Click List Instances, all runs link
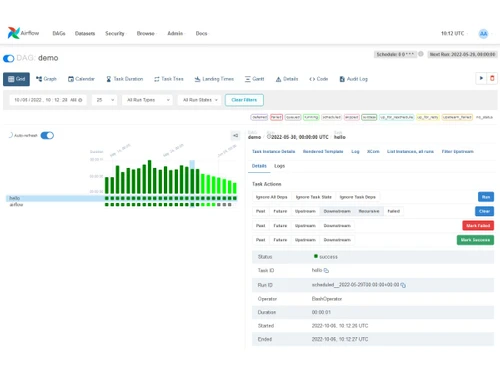 410,151
